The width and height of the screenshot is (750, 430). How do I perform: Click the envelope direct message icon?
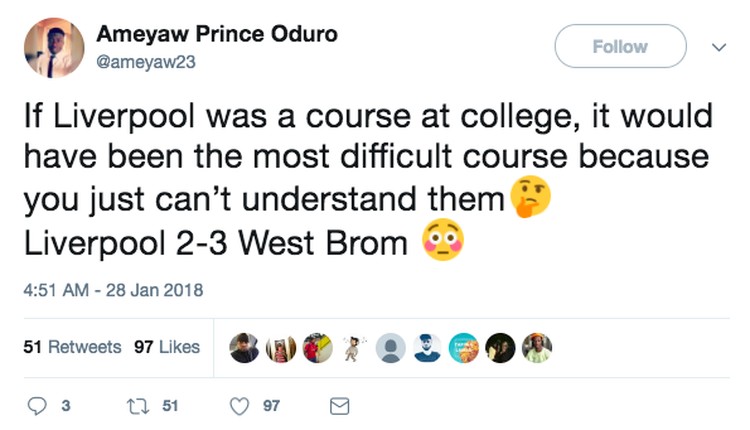click(339, 406)
